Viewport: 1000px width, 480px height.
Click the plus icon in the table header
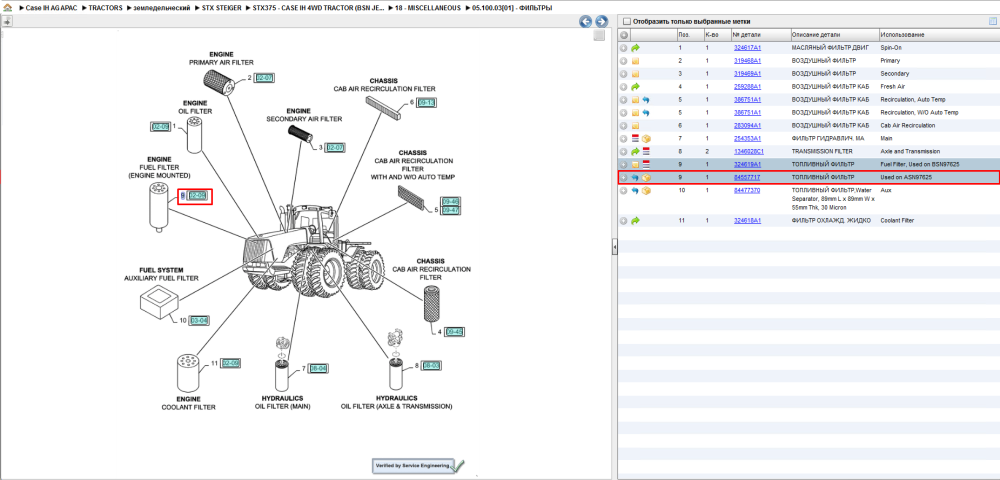point(624,34)
